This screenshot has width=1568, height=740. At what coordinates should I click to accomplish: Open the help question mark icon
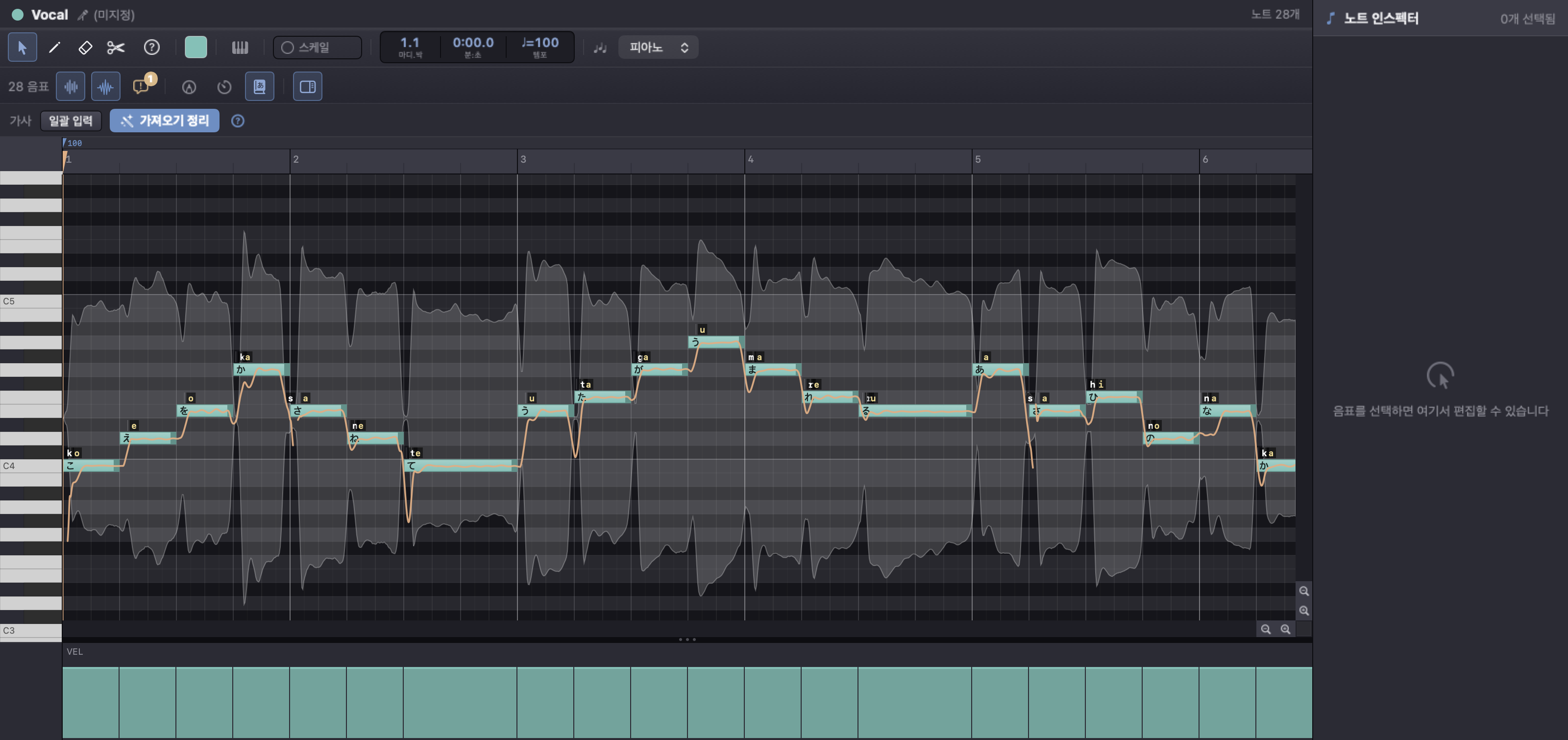[x=151, y=48]
